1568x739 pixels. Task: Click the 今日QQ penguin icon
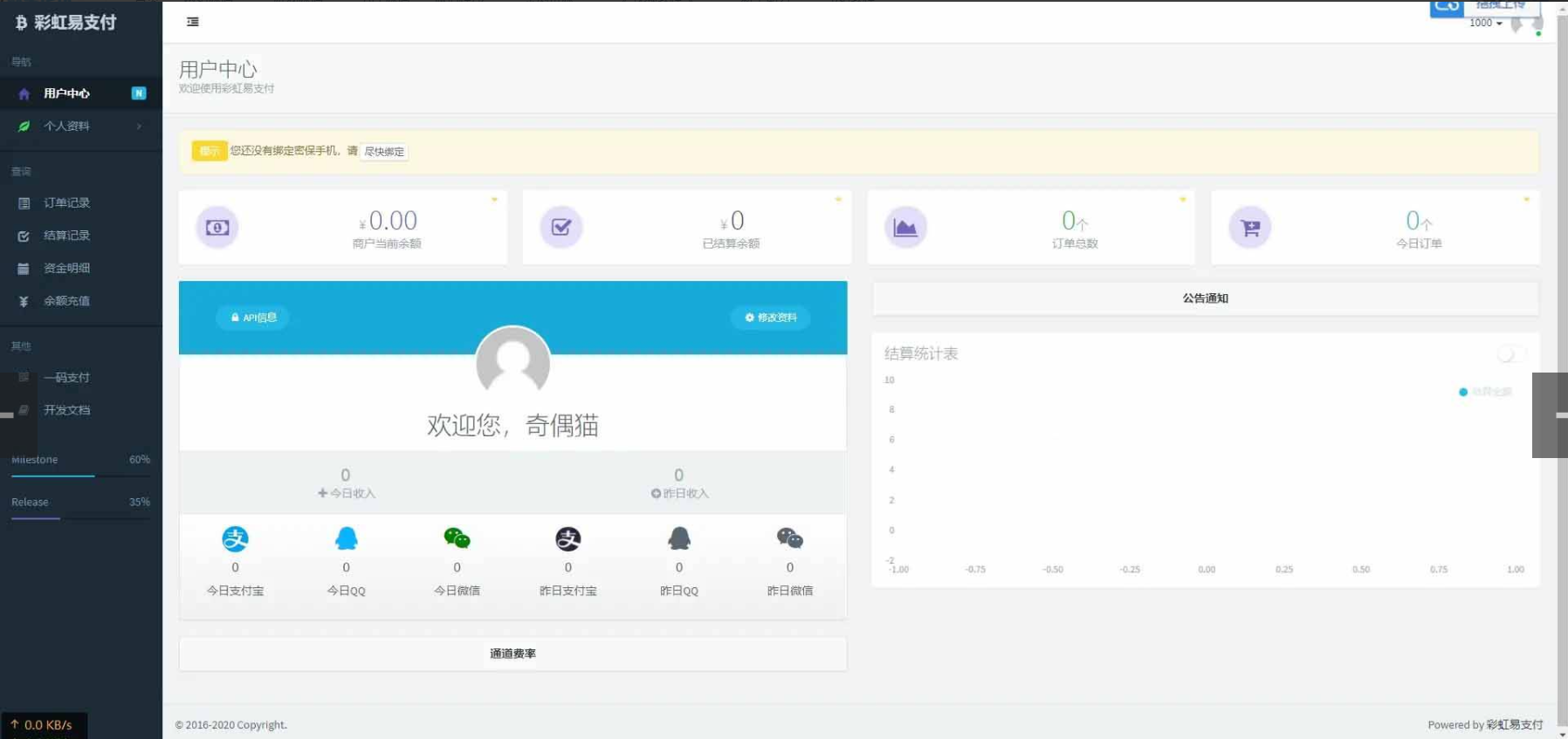click(x=347, y=539)
